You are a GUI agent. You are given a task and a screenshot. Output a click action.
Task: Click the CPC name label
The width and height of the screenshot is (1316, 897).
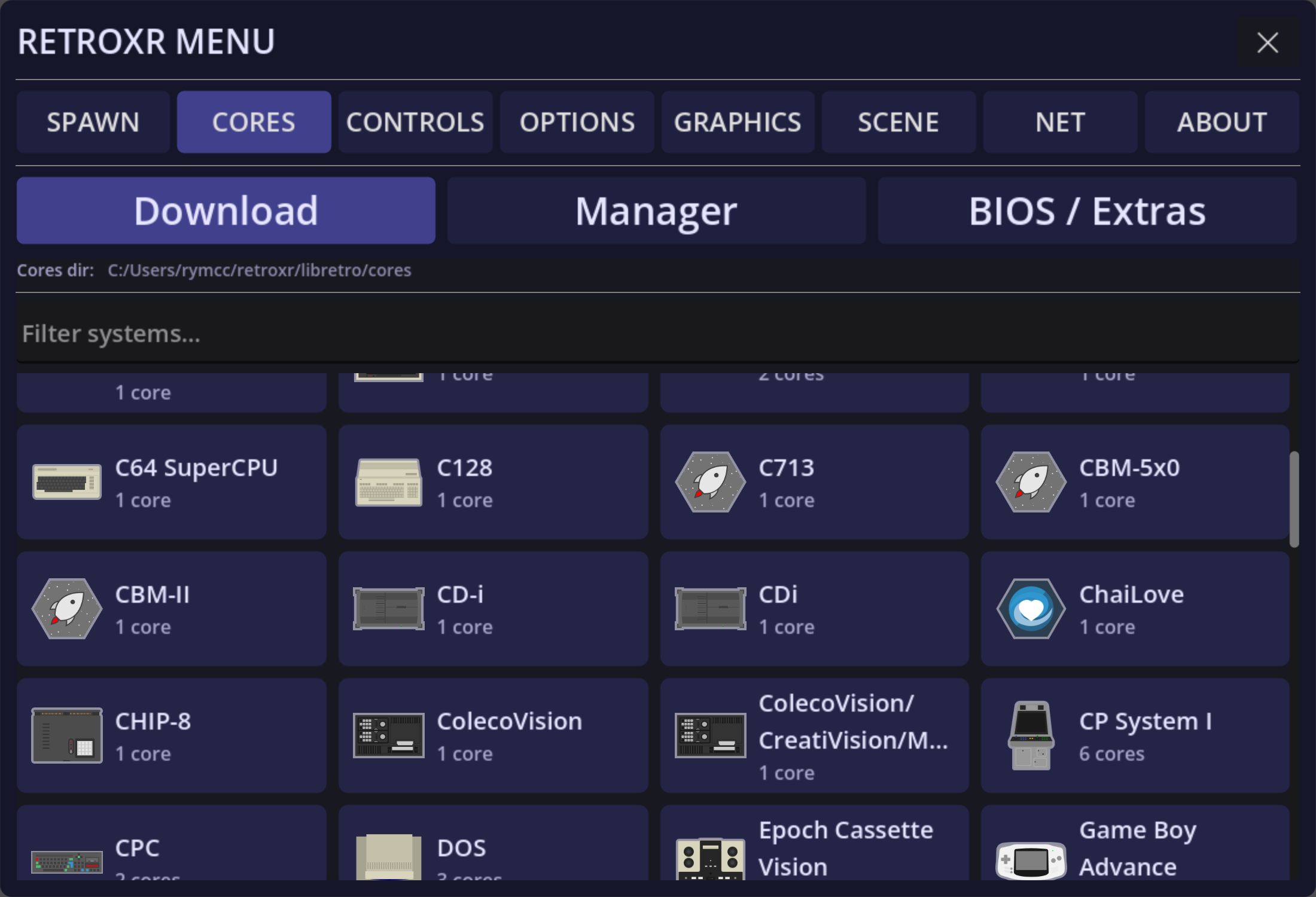[x=137, y=848]
